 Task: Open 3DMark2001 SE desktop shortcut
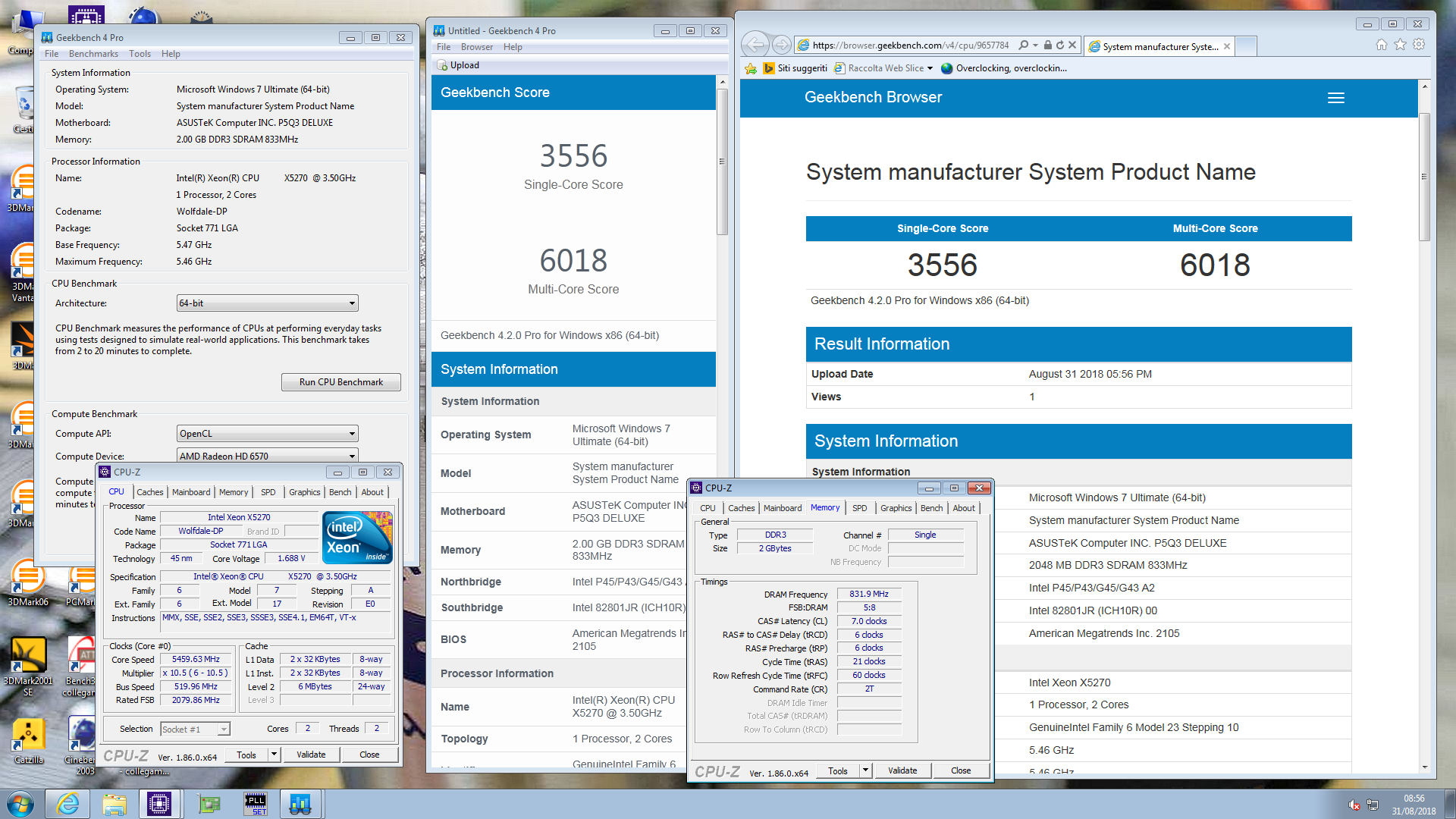click(x=28, y=665)
